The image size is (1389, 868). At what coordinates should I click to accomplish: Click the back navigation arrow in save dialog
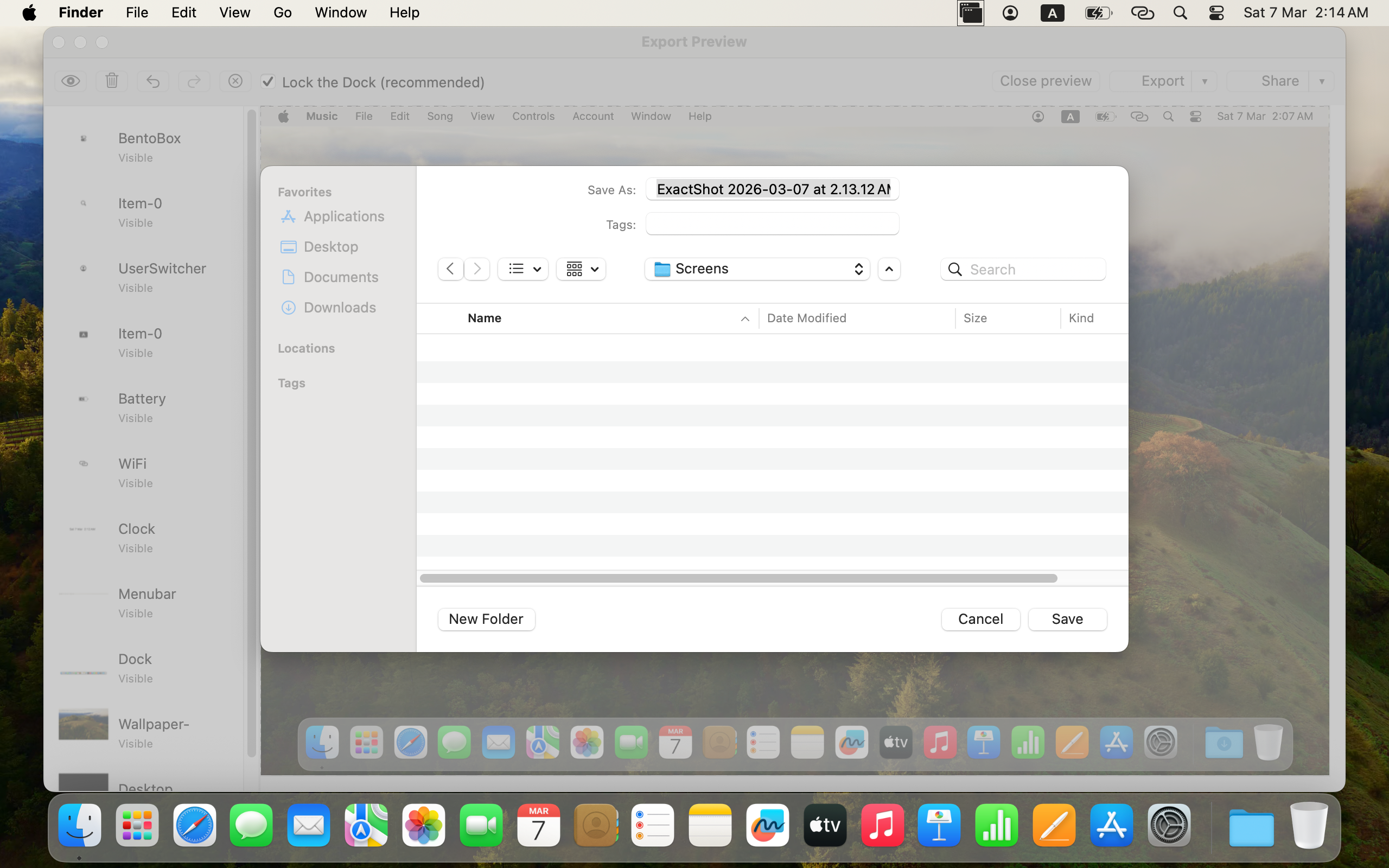pos(450,269)
